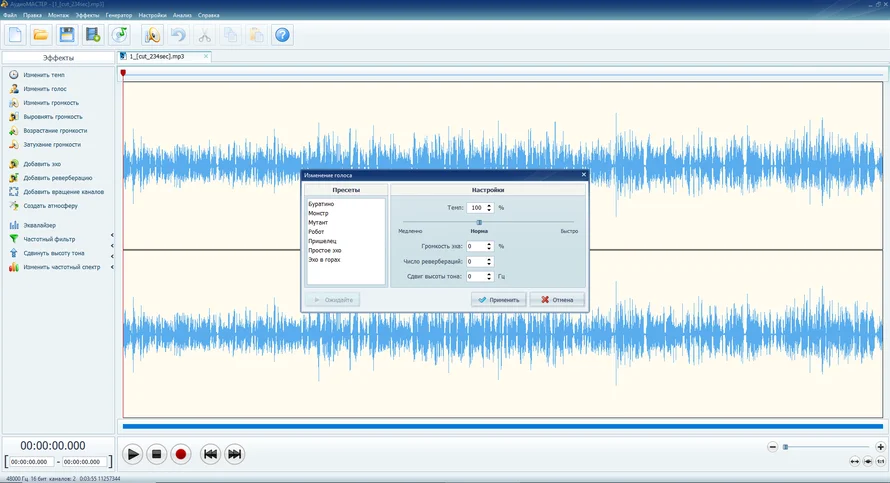Screen dimensions: 890x483
Task: Click the icon next to Затухание громкости
Action: point(14,145)
